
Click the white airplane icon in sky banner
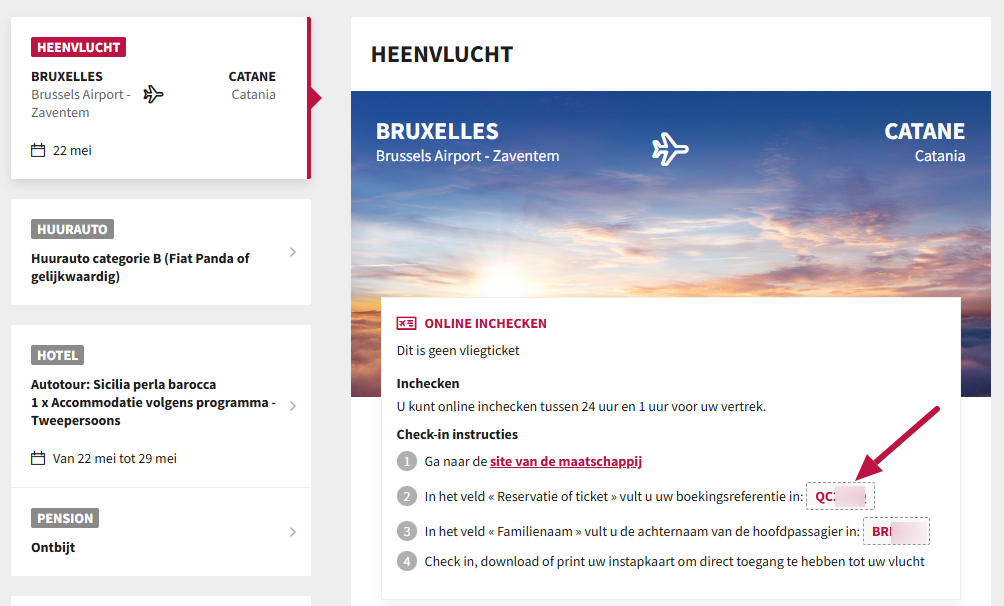click(670, 149)
